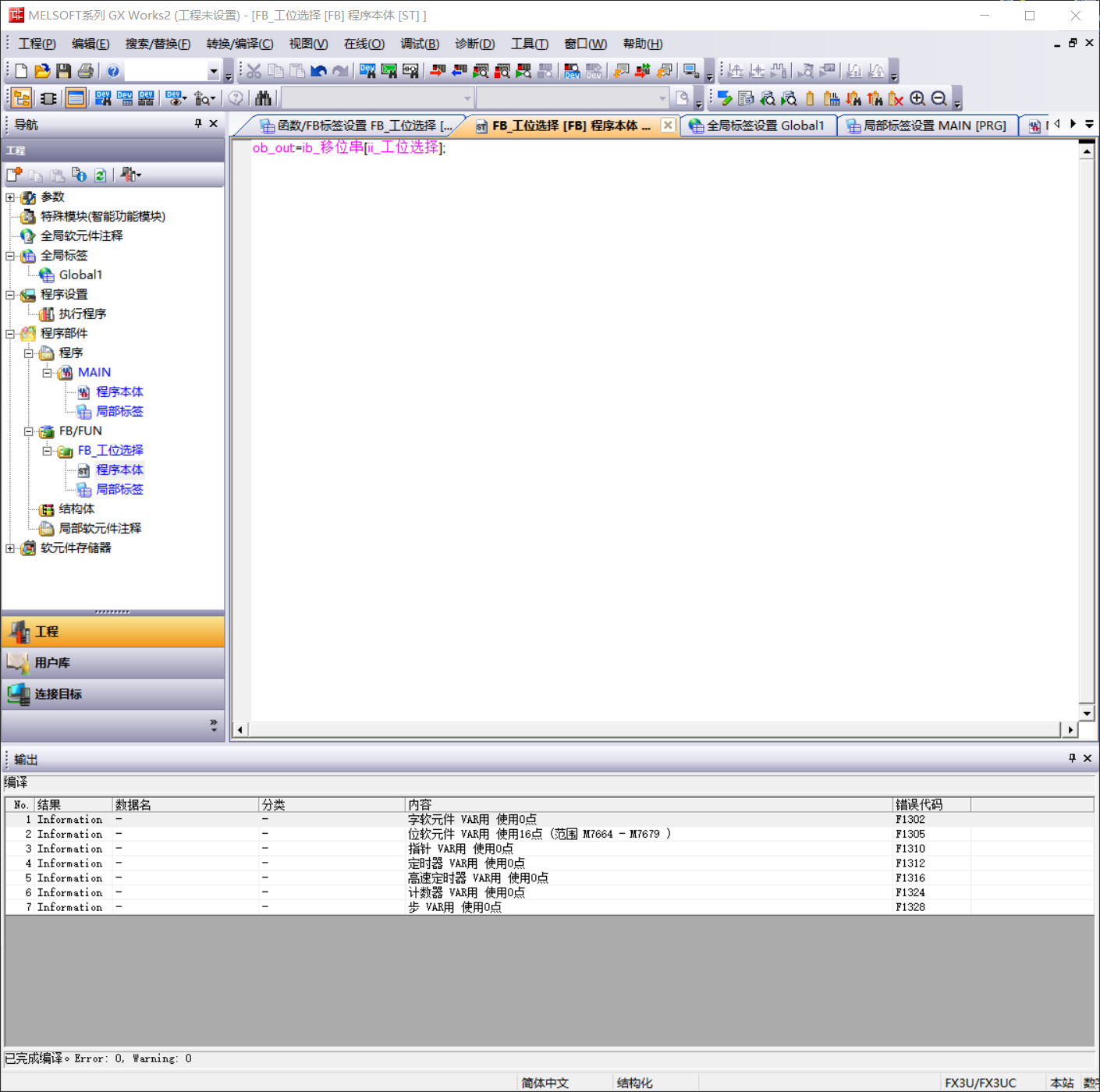Click the blue help question mark icon

coord(113,71)
